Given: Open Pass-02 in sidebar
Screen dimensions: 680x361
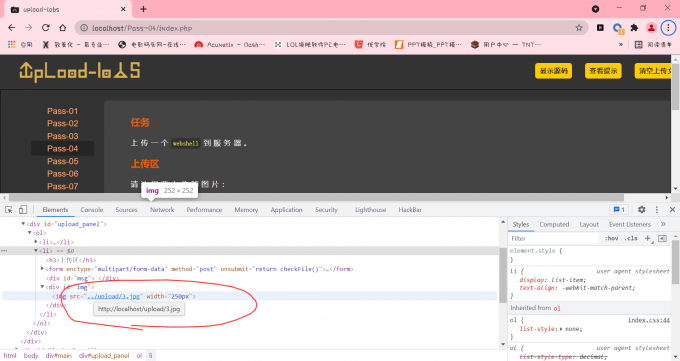Looking at the screenshot, I should pyautogui.click(x=62, y=124).
